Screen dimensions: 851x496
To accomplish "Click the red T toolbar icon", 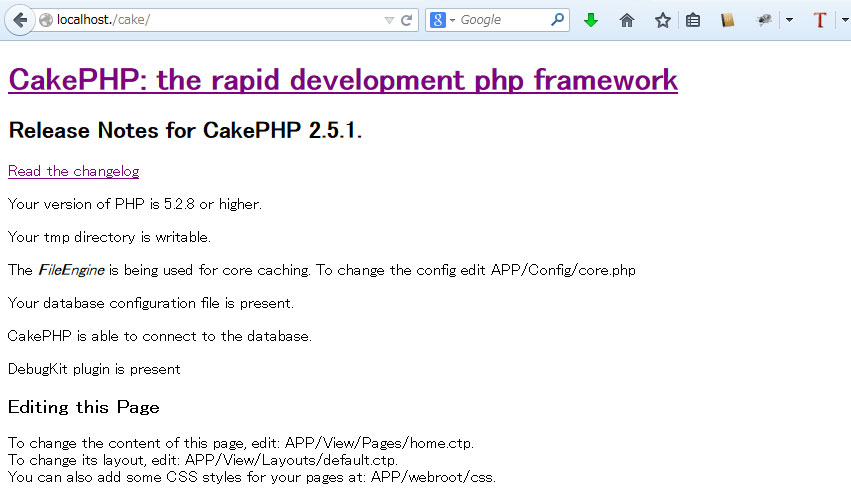I will (x=820, y=20).
